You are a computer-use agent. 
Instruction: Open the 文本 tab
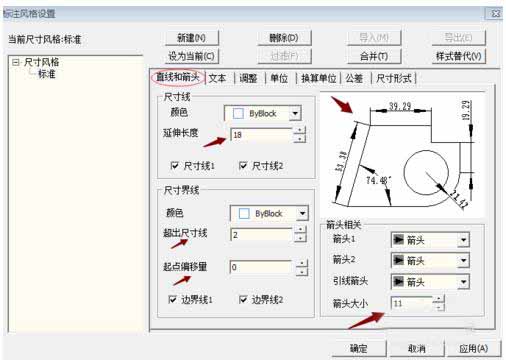point(217,78)
